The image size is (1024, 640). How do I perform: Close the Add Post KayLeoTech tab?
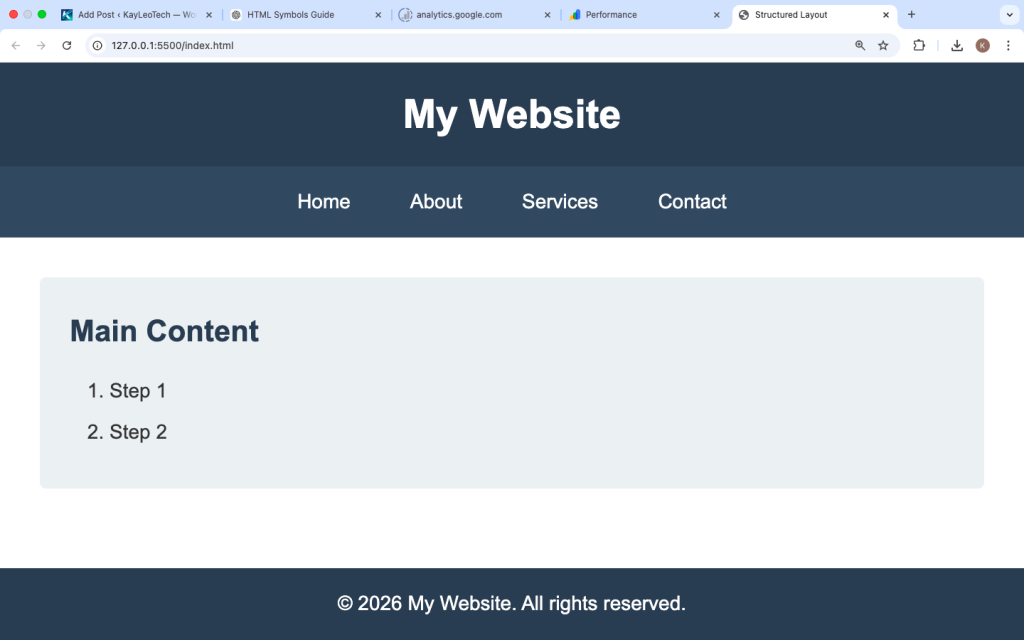[x=209, y=15]
